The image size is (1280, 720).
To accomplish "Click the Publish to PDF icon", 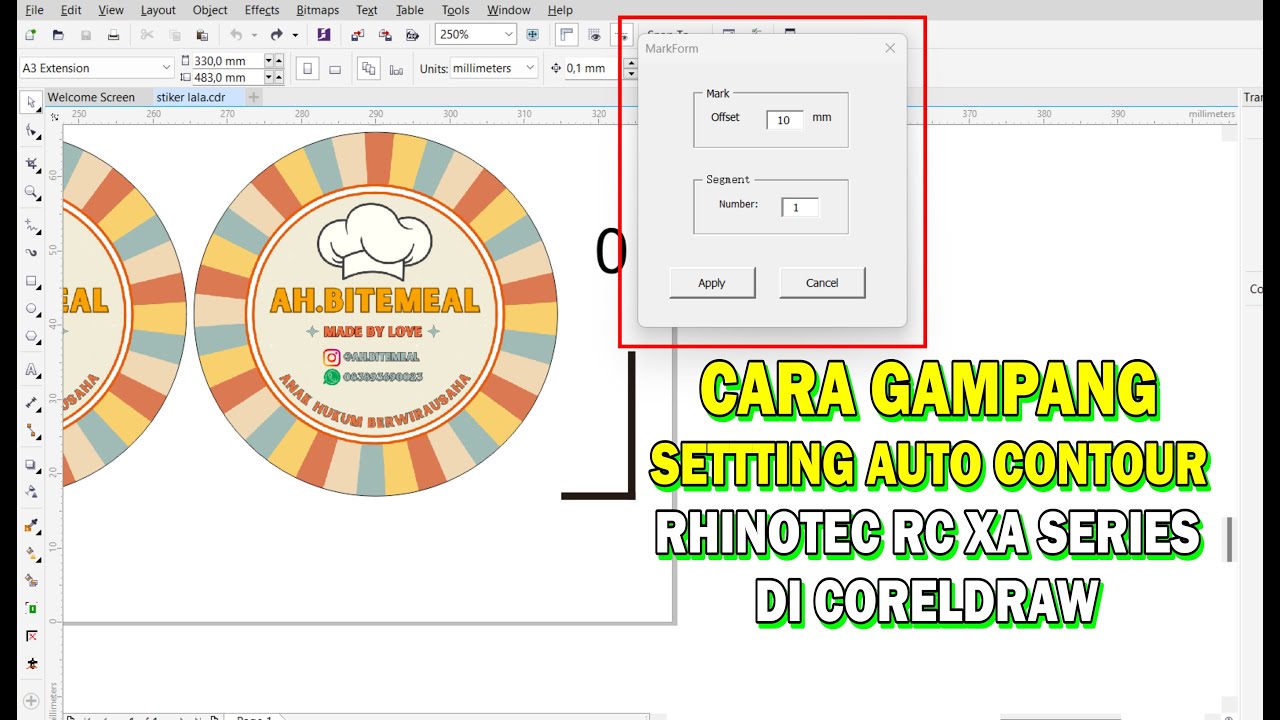I will click(412, 35).
